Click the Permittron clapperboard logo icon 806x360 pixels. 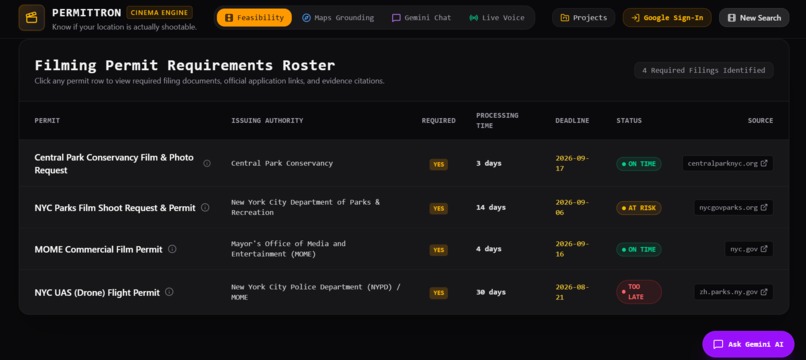click(x=31, y=17)
